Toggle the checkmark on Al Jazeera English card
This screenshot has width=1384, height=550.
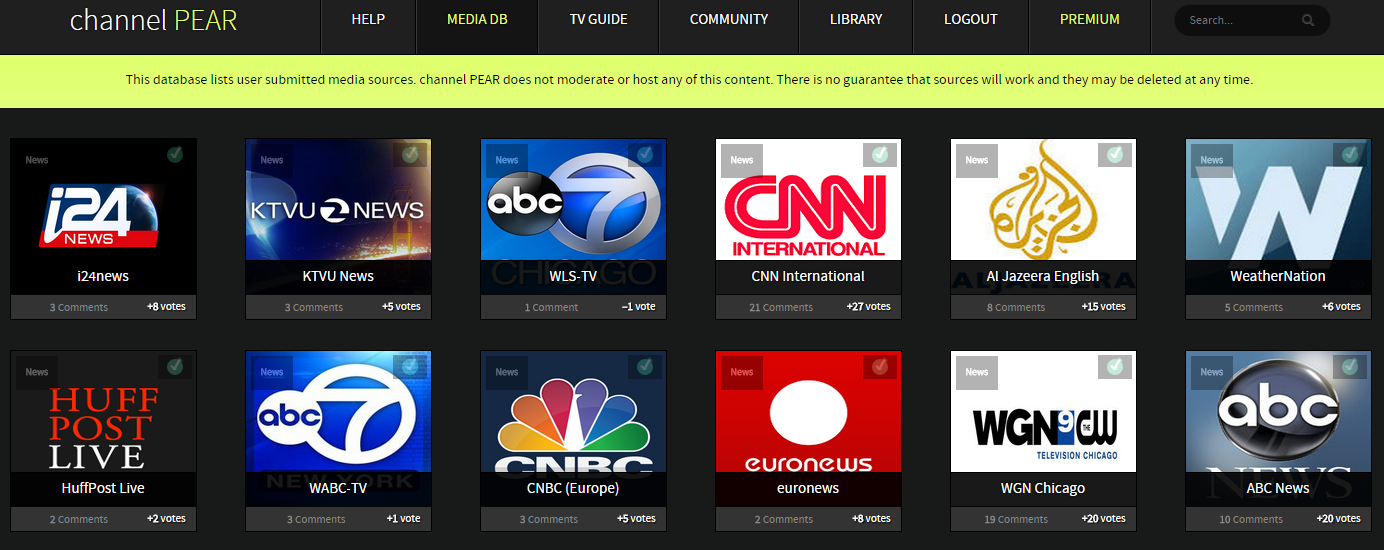(1115, 155)
